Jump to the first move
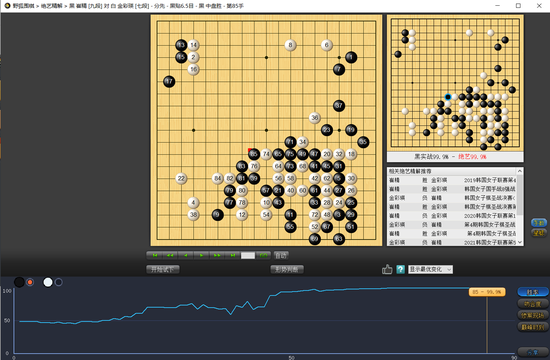550x360 pixels. (x=154, y=255)
